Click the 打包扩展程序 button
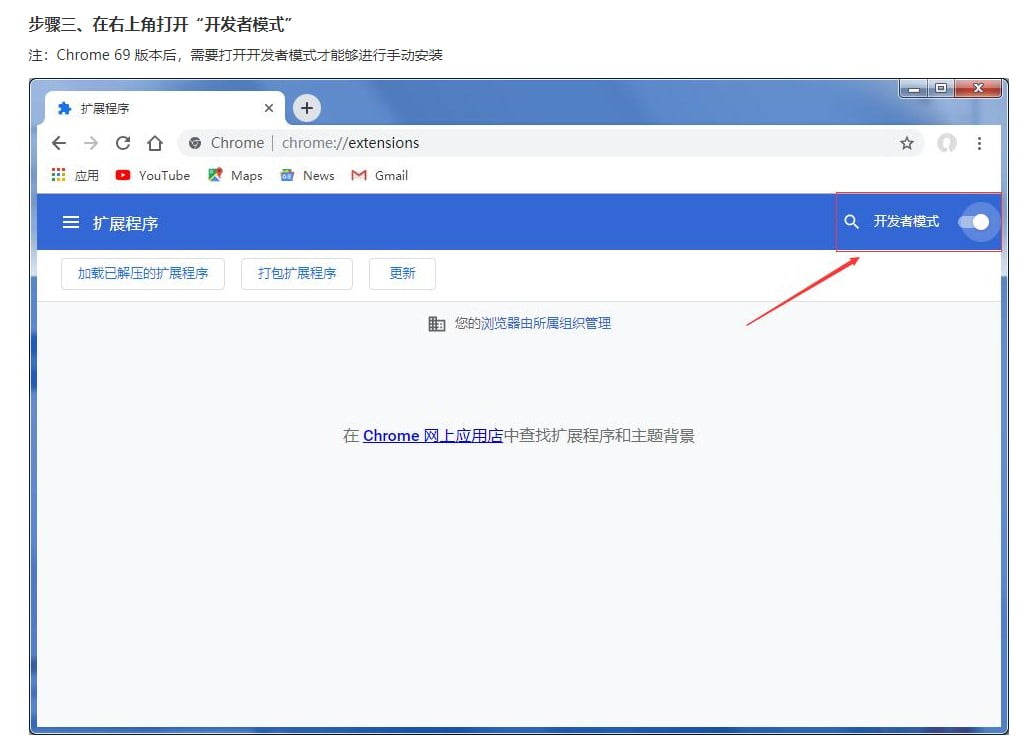This screenshot has height=752, width=1018. (297, 273)
